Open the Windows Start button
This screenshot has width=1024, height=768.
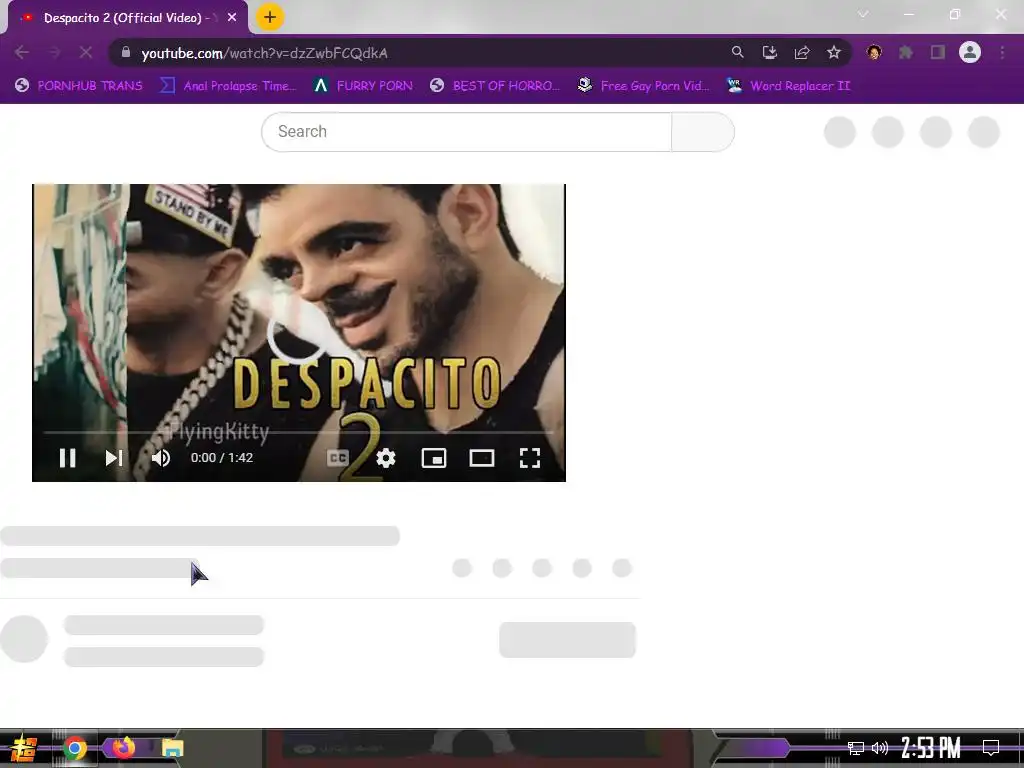[24, 748]
